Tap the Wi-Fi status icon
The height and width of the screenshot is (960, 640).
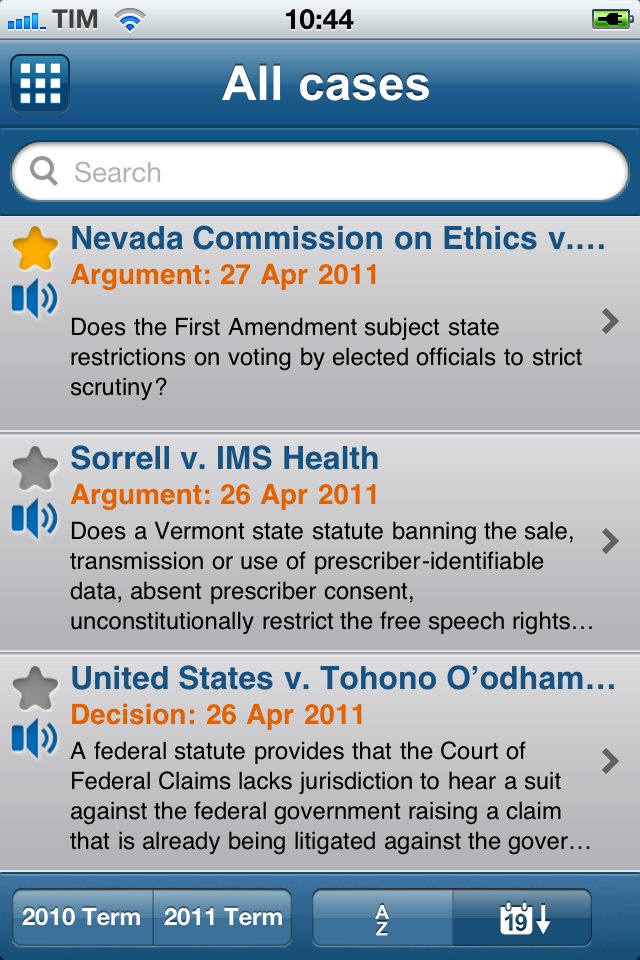[x=129, y=20]
